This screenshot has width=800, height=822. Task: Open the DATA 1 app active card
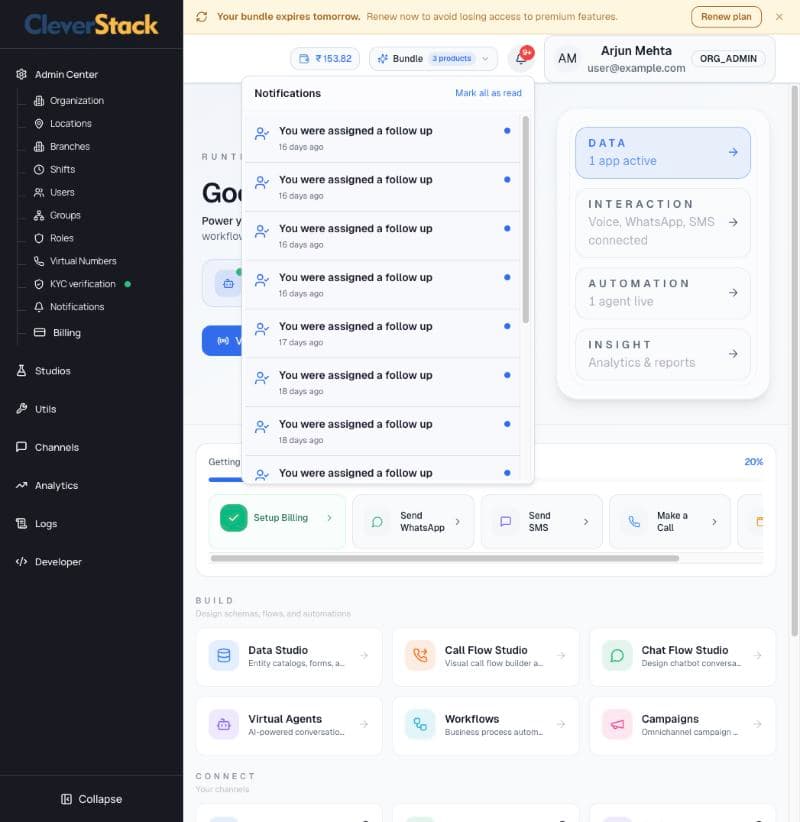pos(663,153)
